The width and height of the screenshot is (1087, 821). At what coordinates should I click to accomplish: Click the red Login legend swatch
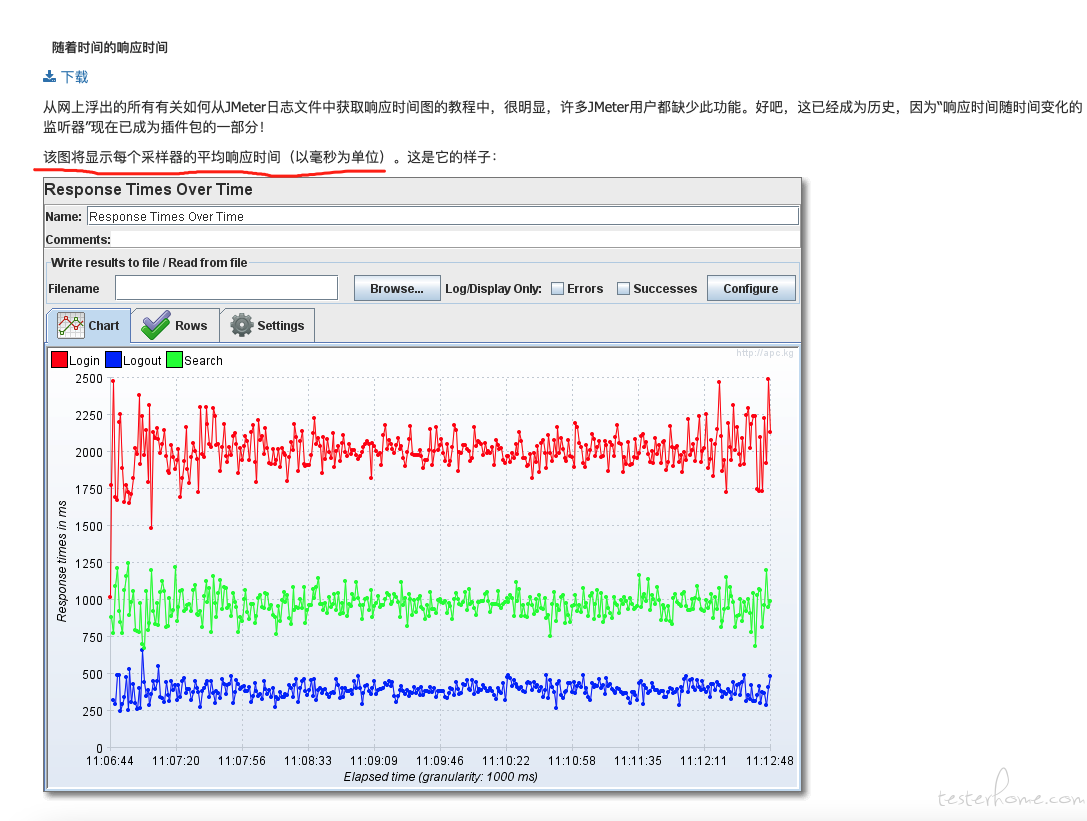point(59,360)
